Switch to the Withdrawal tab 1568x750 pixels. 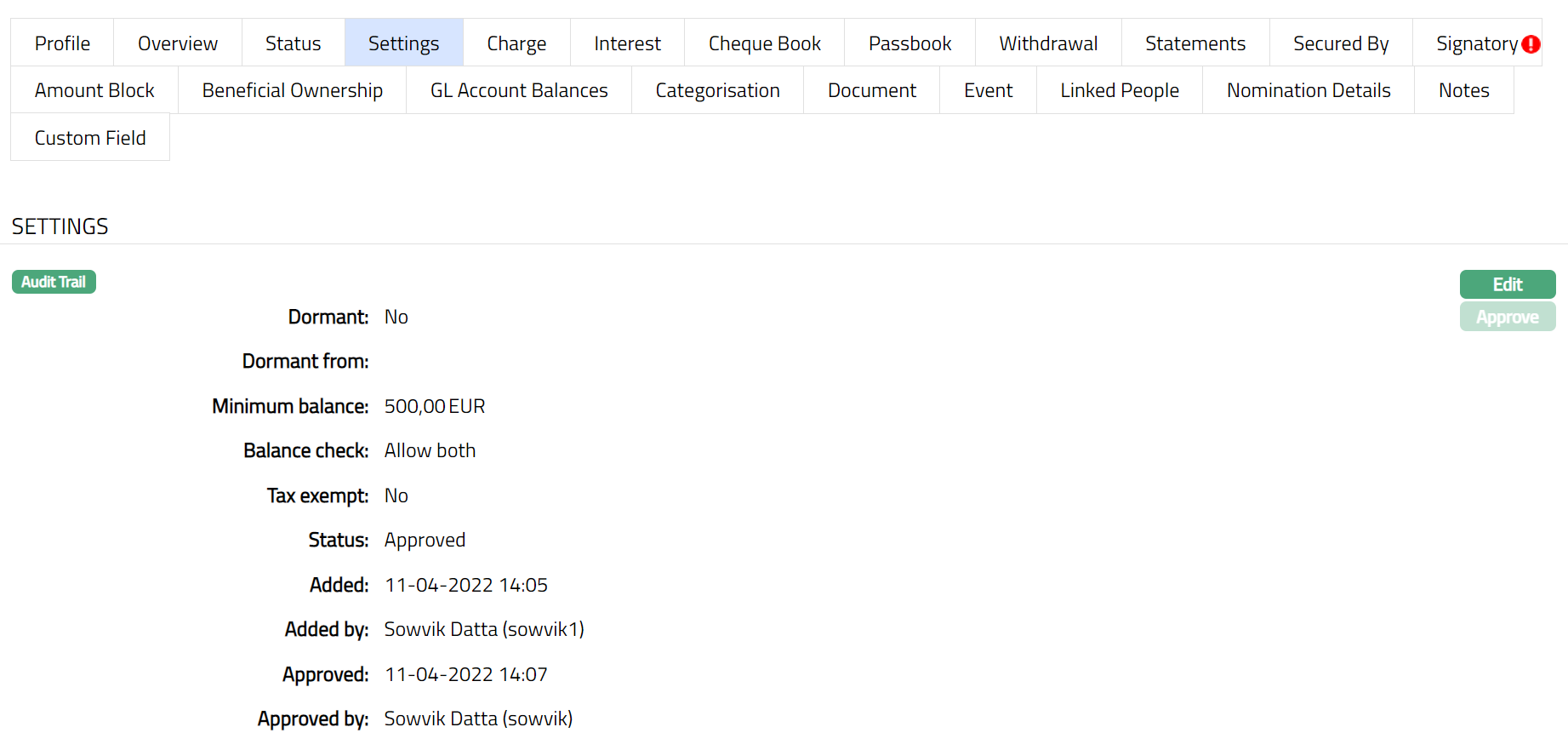pyautogui.click(x=1048, y=43)
